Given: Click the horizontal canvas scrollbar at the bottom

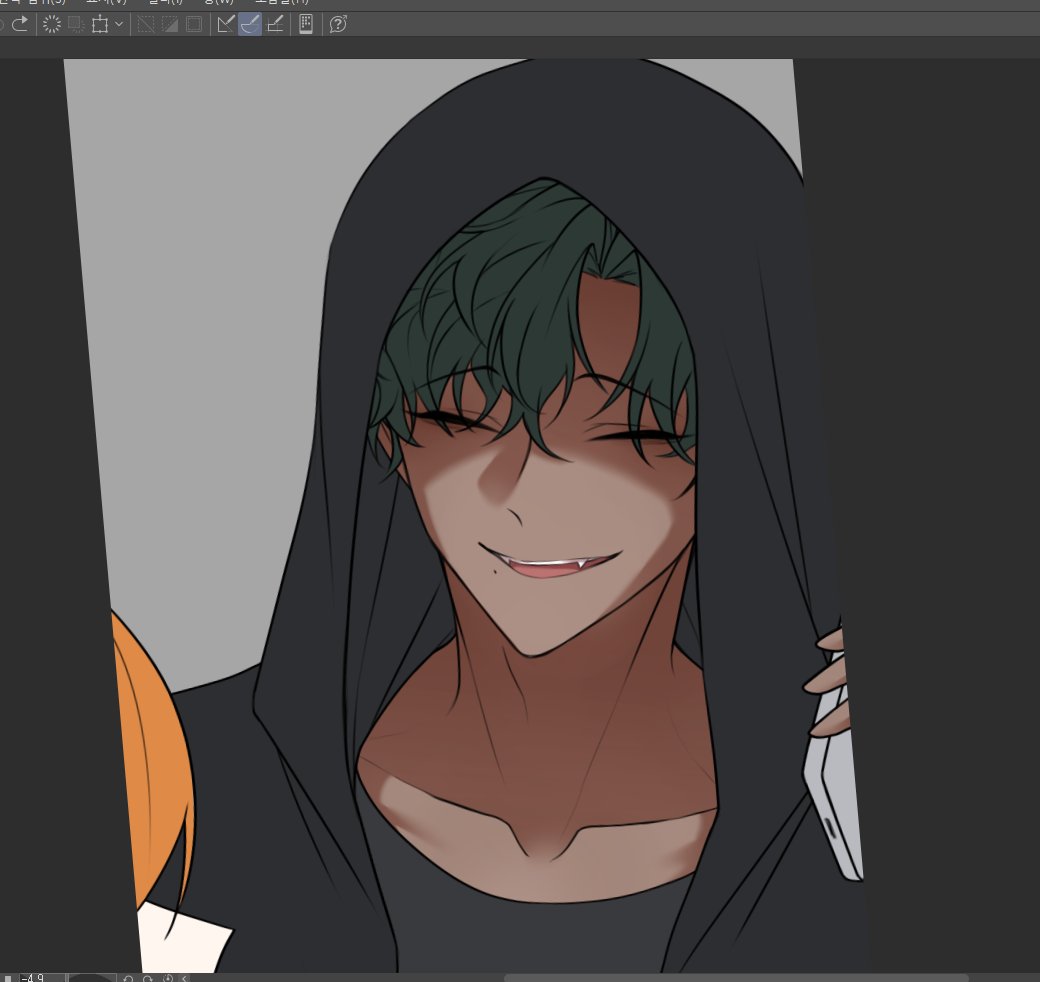Looking at the screenshot, I should tap(736, 978).
